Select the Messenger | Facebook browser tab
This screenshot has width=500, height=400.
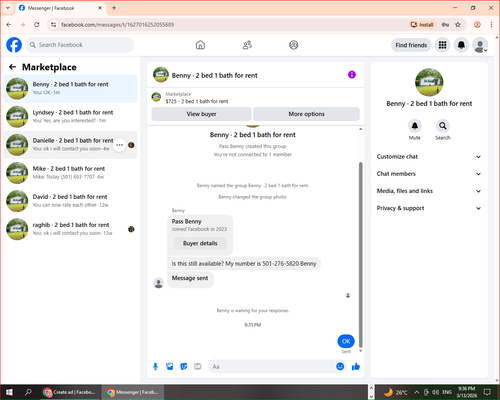(x=60, y=8)
